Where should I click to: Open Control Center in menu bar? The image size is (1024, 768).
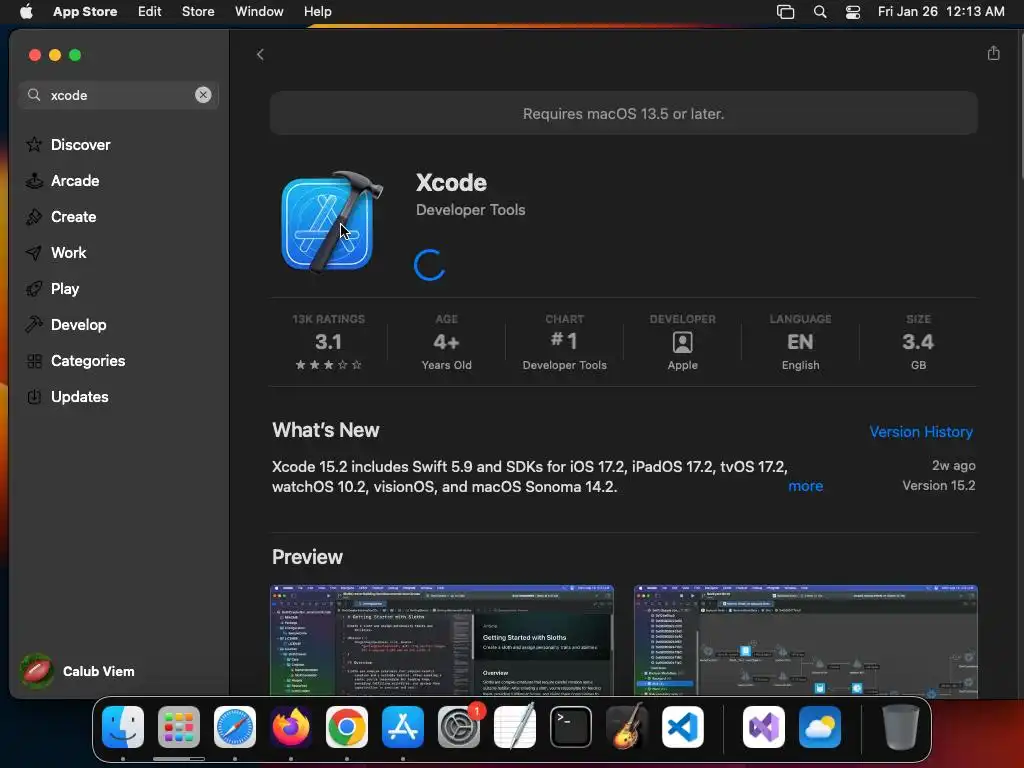pyautogui.click(x=853, y=12)
